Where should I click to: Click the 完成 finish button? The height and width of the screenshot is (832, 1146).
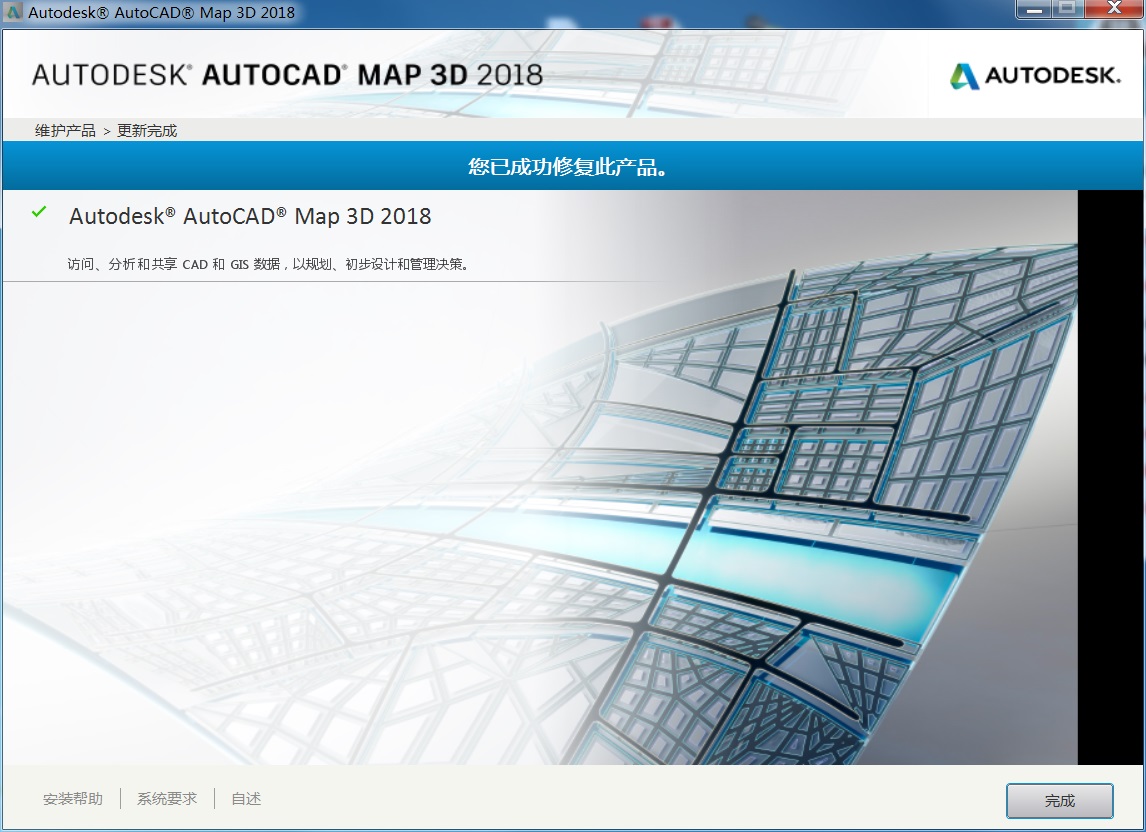pyautogui.click(x=1059, y=801)
